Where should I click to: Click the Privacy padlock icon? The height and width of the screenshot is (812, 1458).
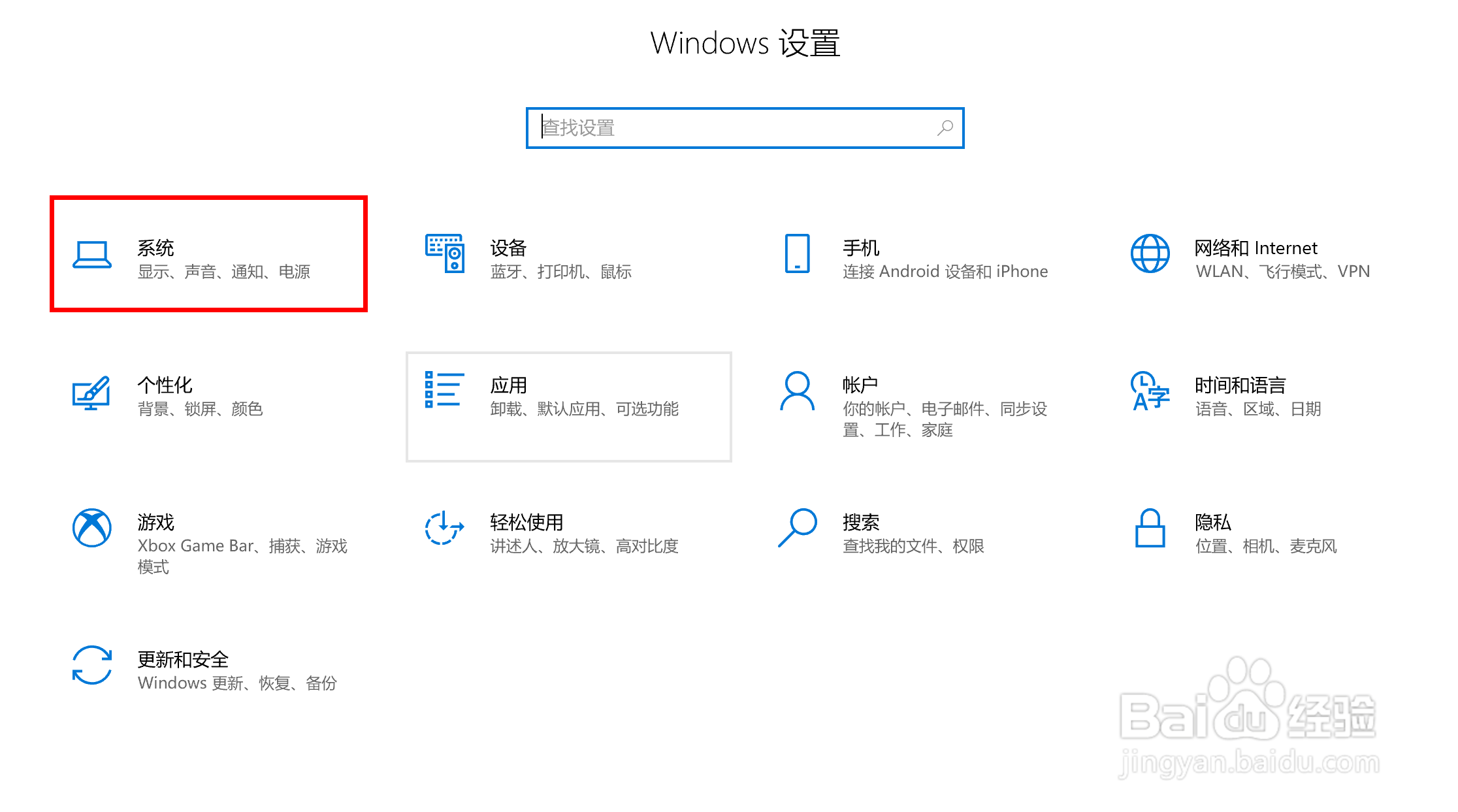[x=1150, y=528]
